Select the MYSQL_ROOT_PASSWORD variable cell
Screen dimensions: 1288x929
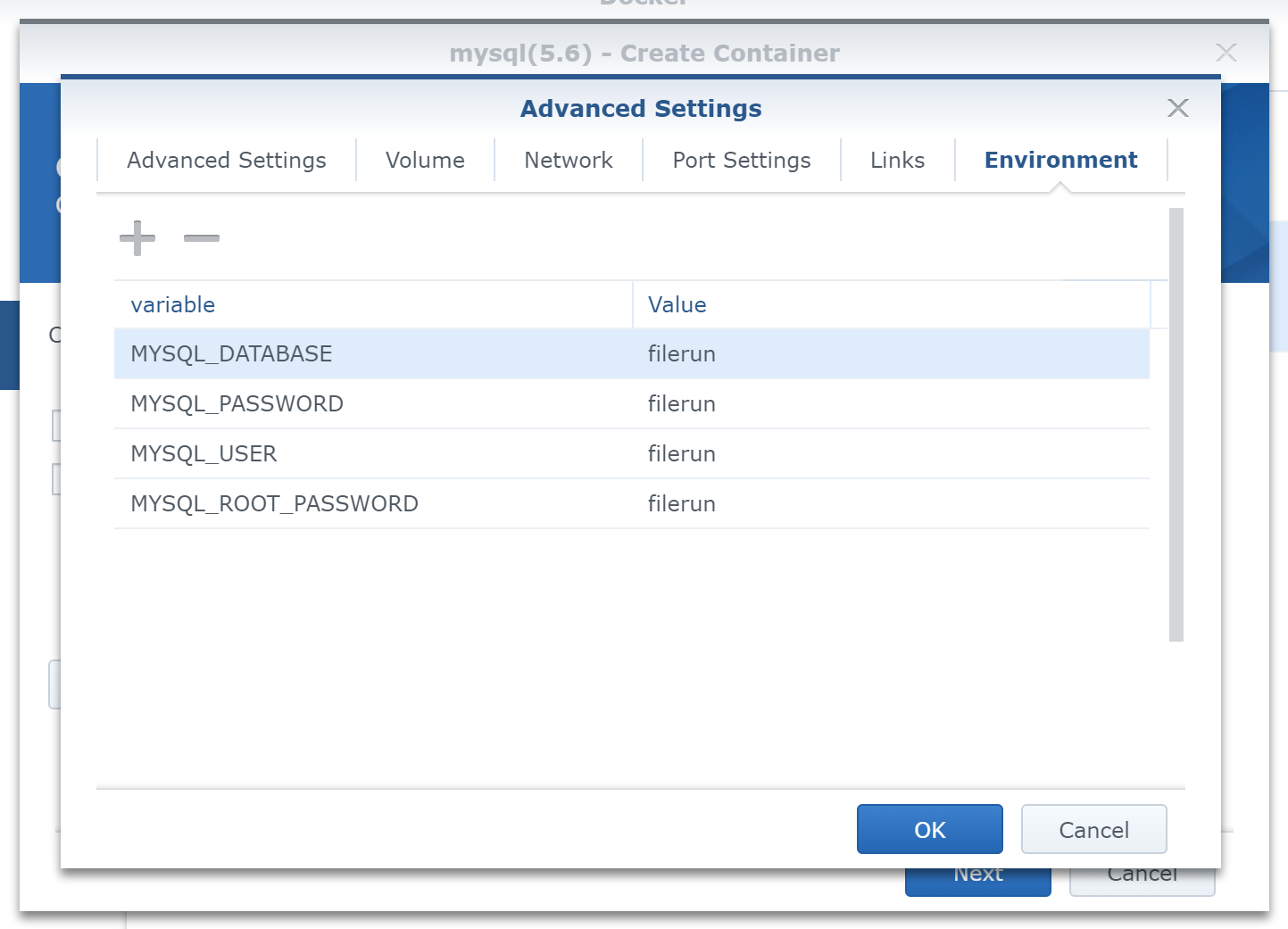274,504
